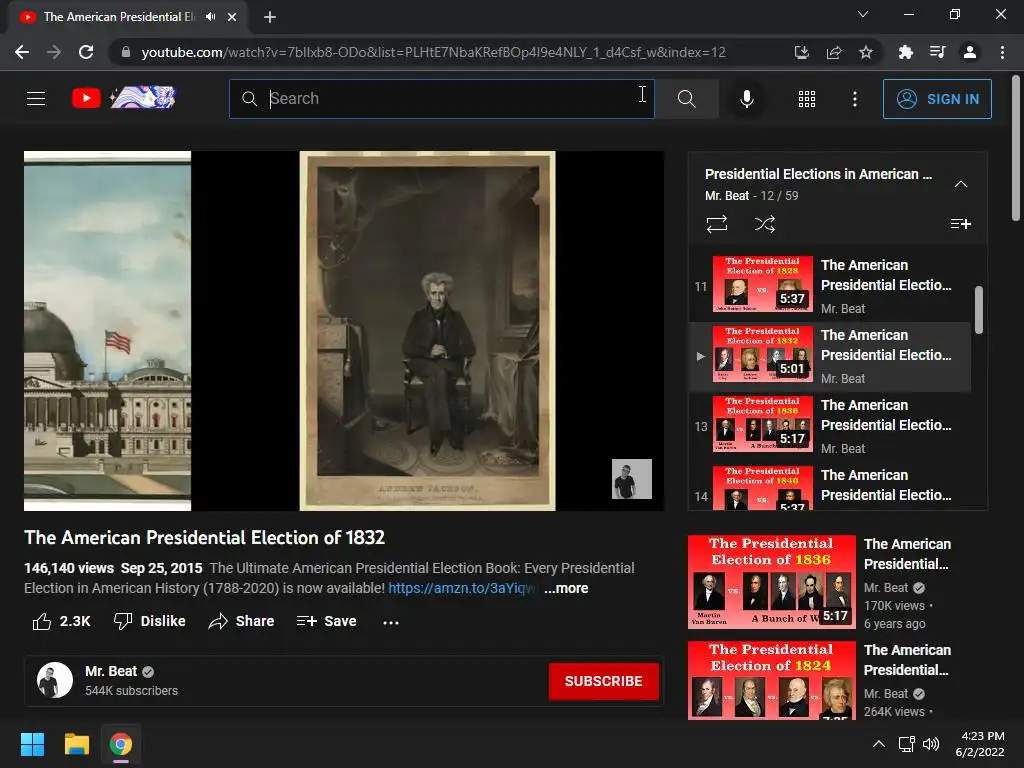1024x768 pixels.
Task: Share this page from address bar
Action: 833,52
